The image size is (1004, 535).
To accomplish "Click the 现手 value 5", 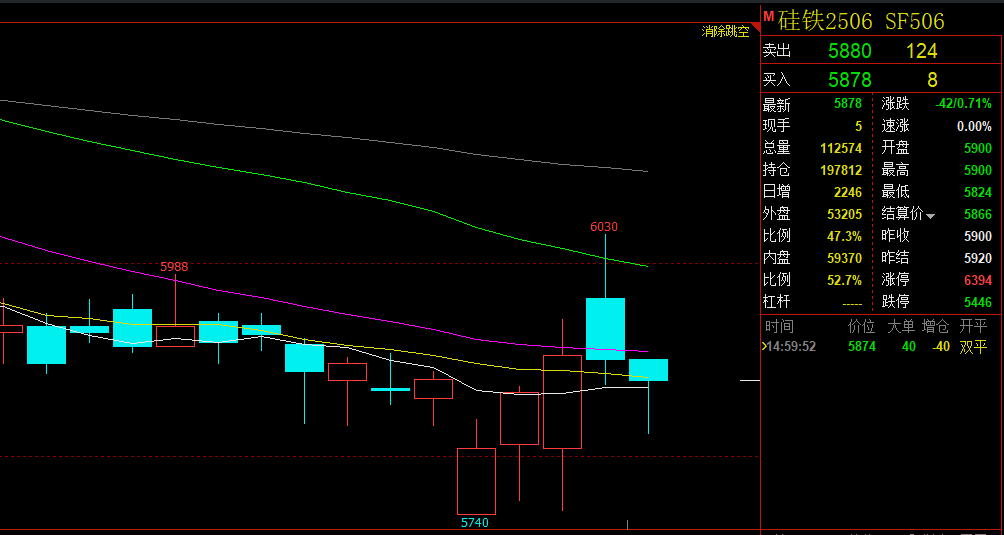I will [x=859, y=126].
